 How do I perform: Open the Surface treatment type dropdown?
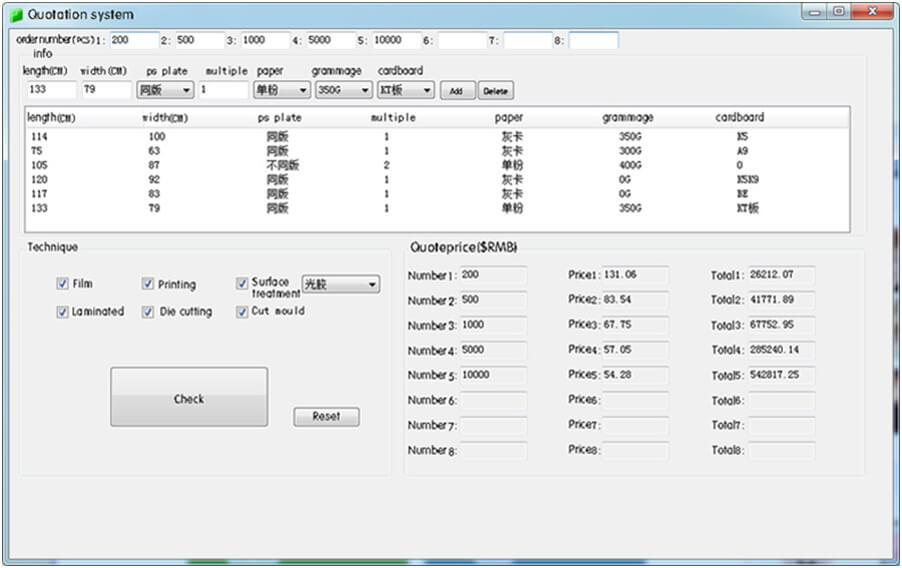341,284
